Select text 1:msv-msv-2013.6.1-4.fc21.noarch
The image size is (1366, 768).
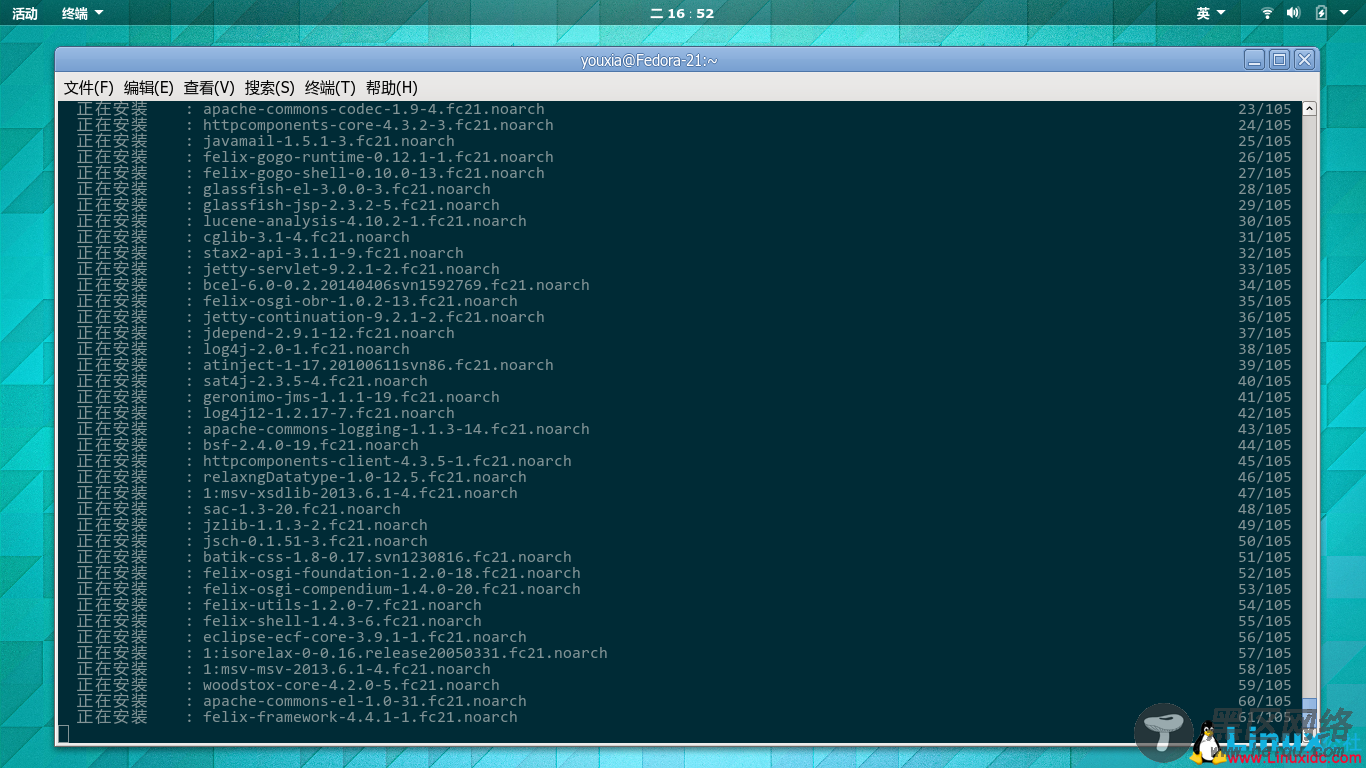tap(347, 669)
